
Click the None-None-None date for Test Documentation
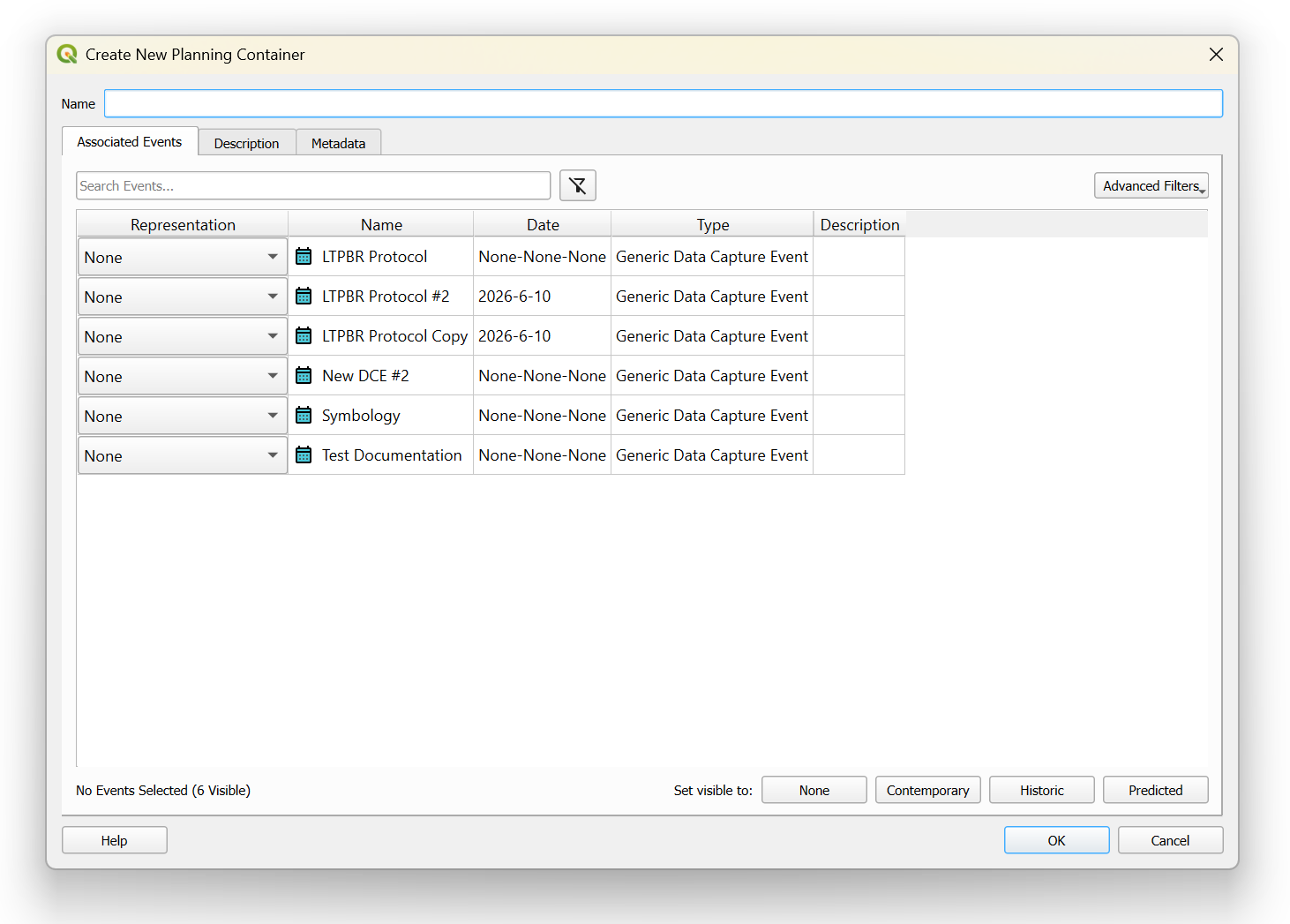pos(542,454)
